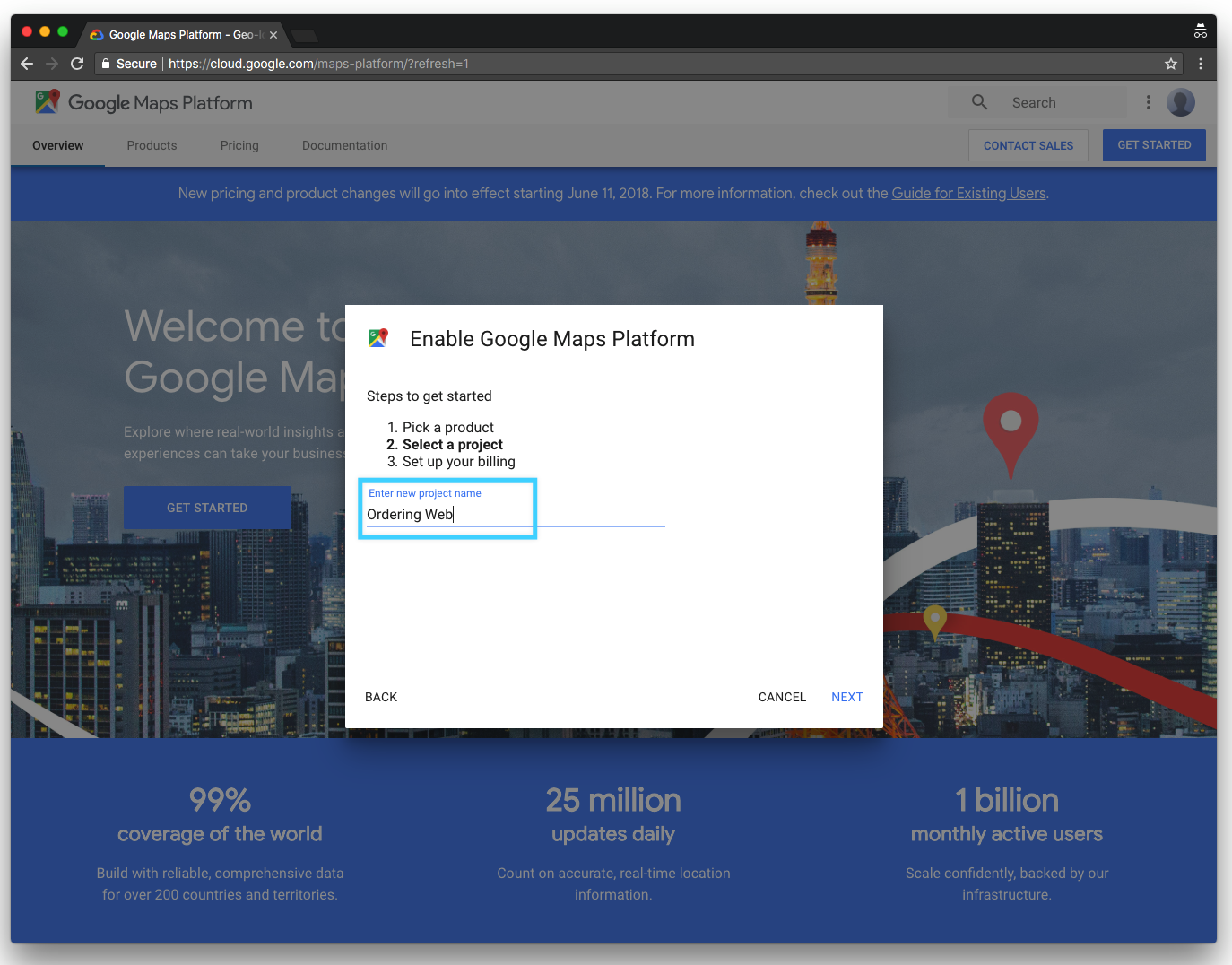Click 'Enable Google Maps Platform' dialog title
1232x965 pixels.
552,339
